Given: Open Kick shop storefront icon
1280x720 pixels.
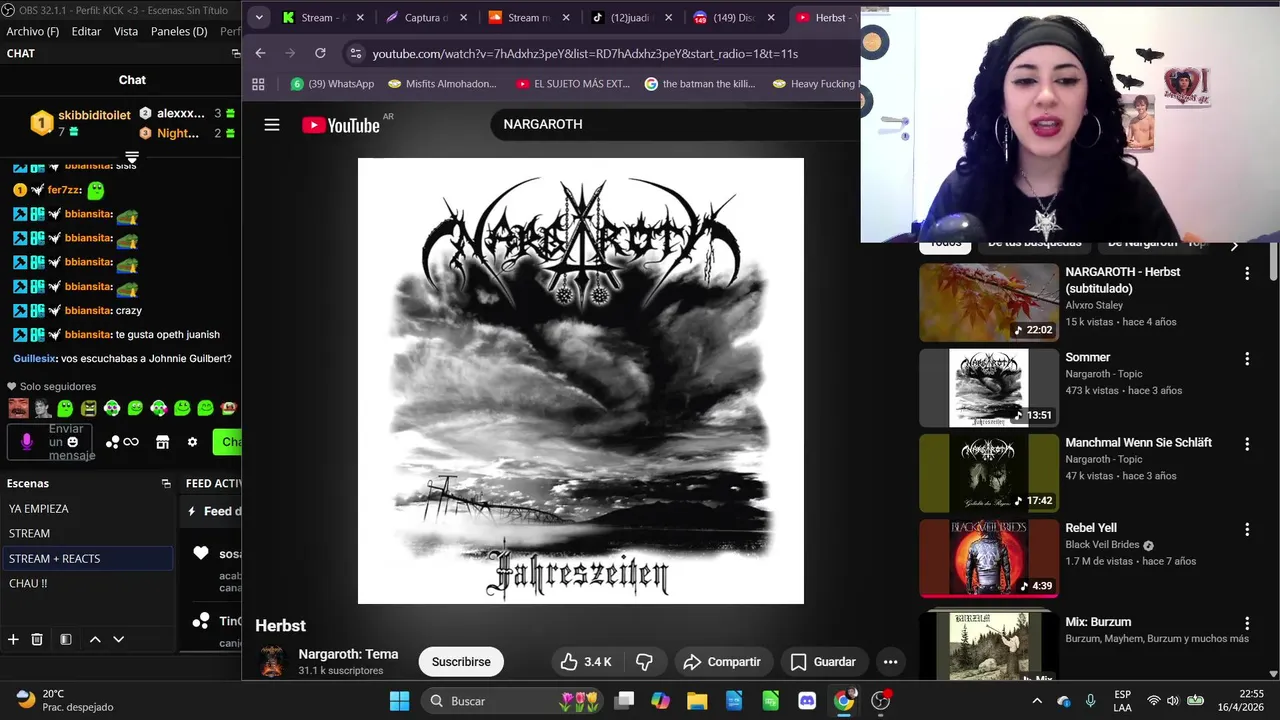Looking at the screenshot, I should 162,442.
